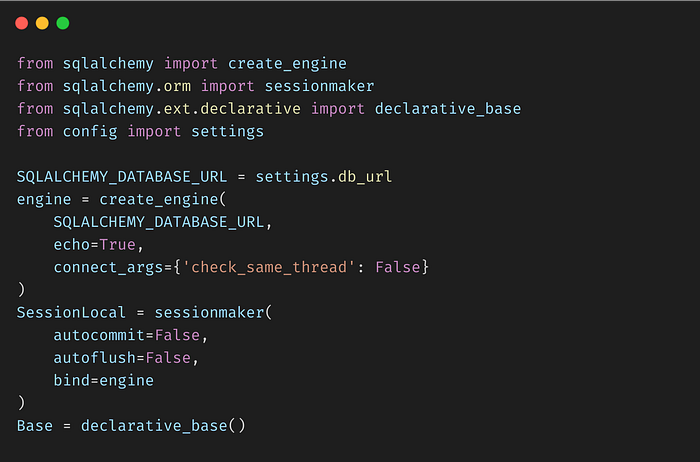Viewport: 700px width, 462px height.
Task: Click 'config' in the fourth import line
Action: pos(90,131)
